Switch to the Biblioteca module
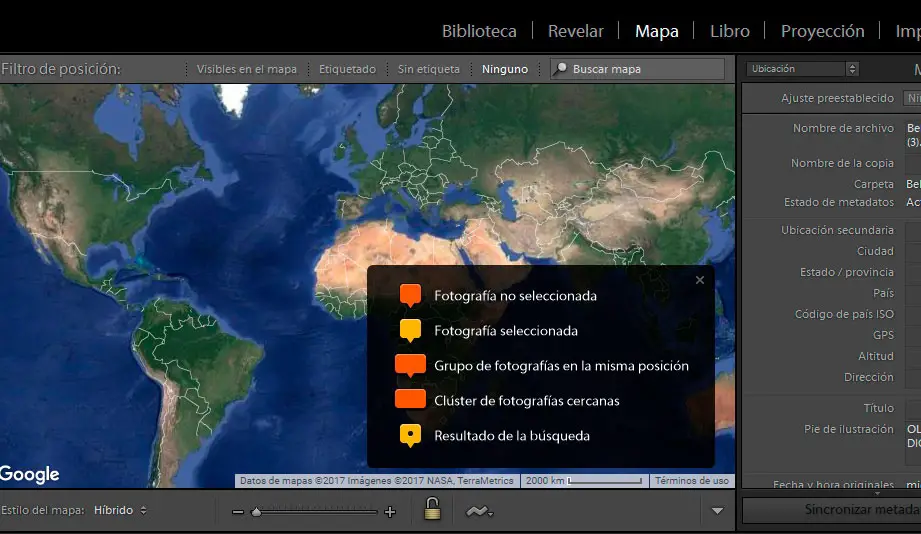921x534 pixels. pyautogui.click(x=479, y=31)
